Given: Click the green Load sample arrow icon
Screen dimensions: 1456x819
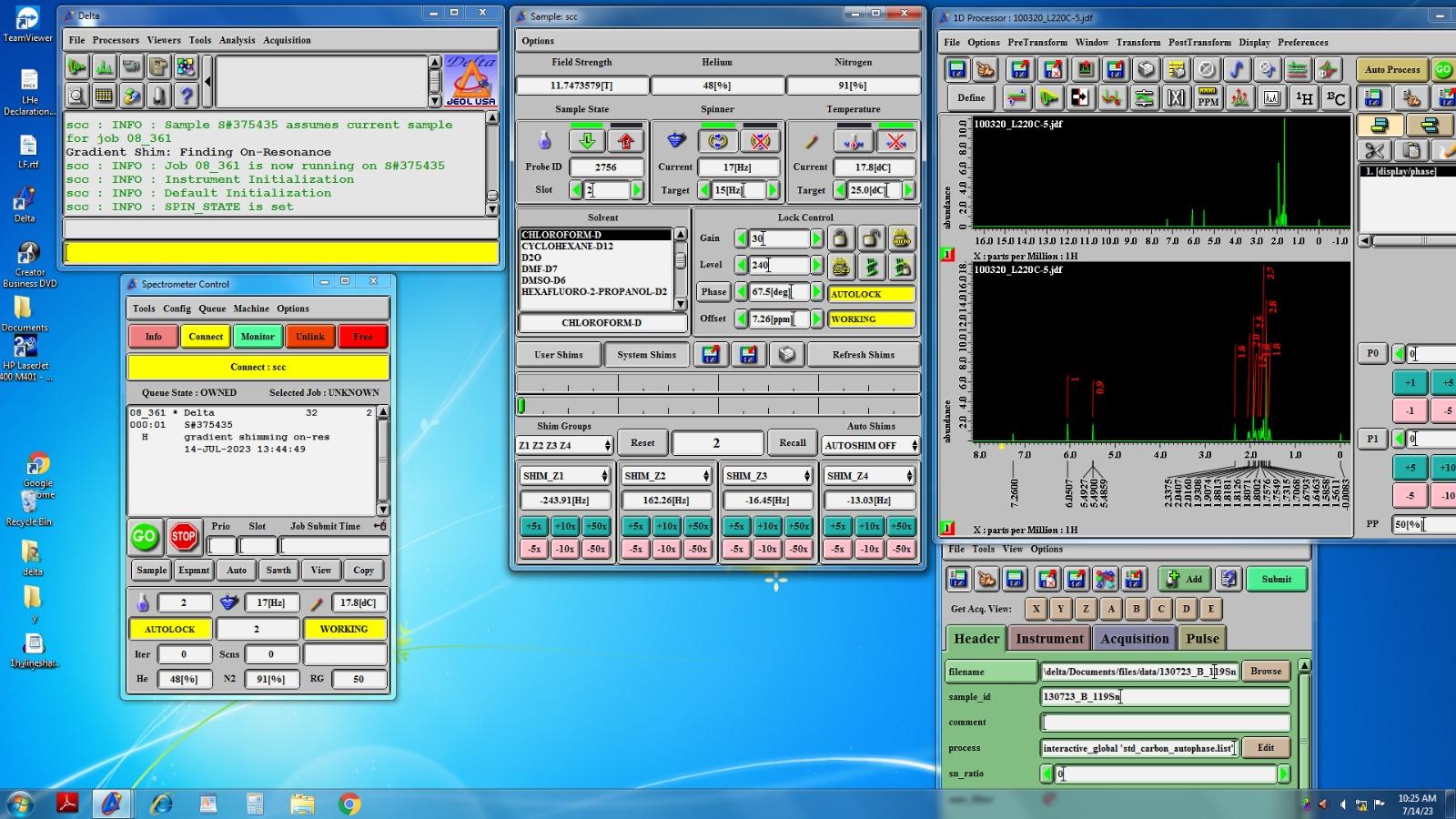Looking at the screenshot, I should 587,141.
